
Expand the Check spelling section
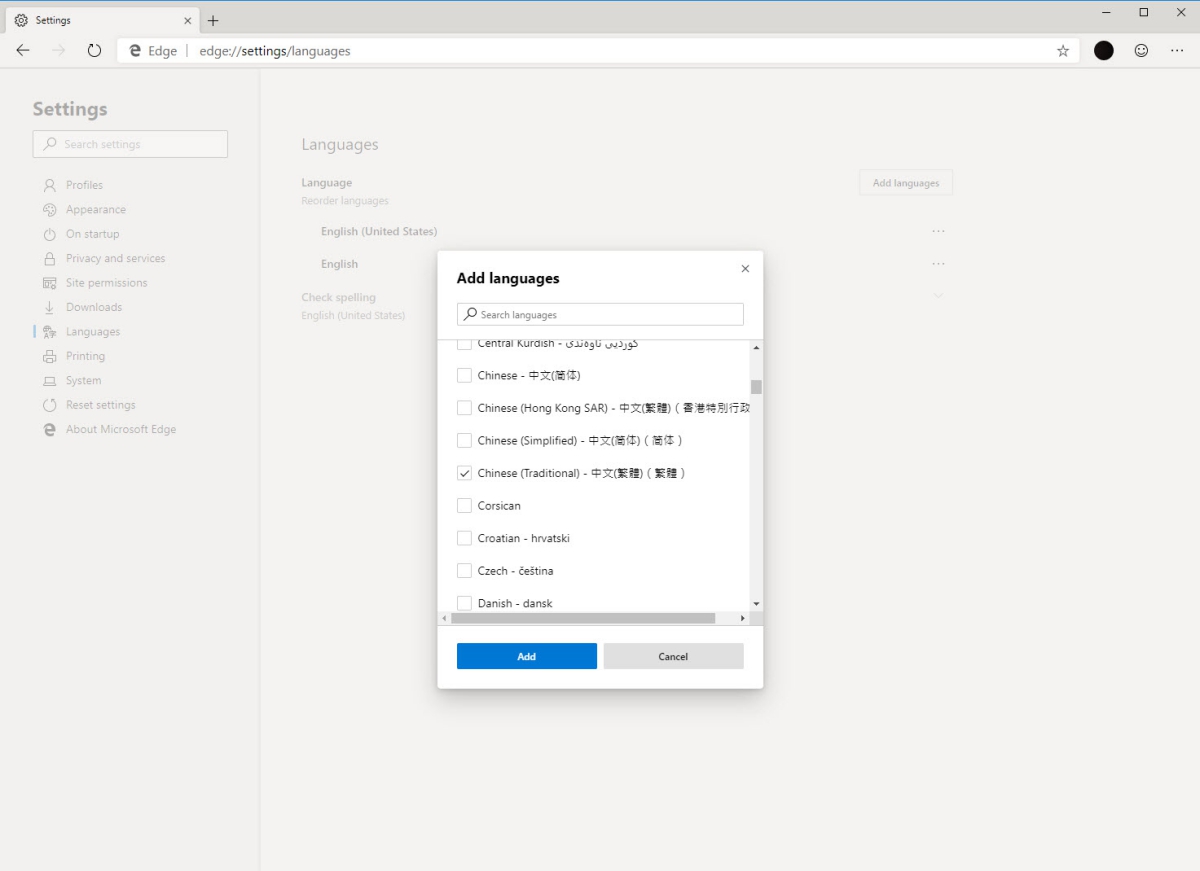coord(938,296)
